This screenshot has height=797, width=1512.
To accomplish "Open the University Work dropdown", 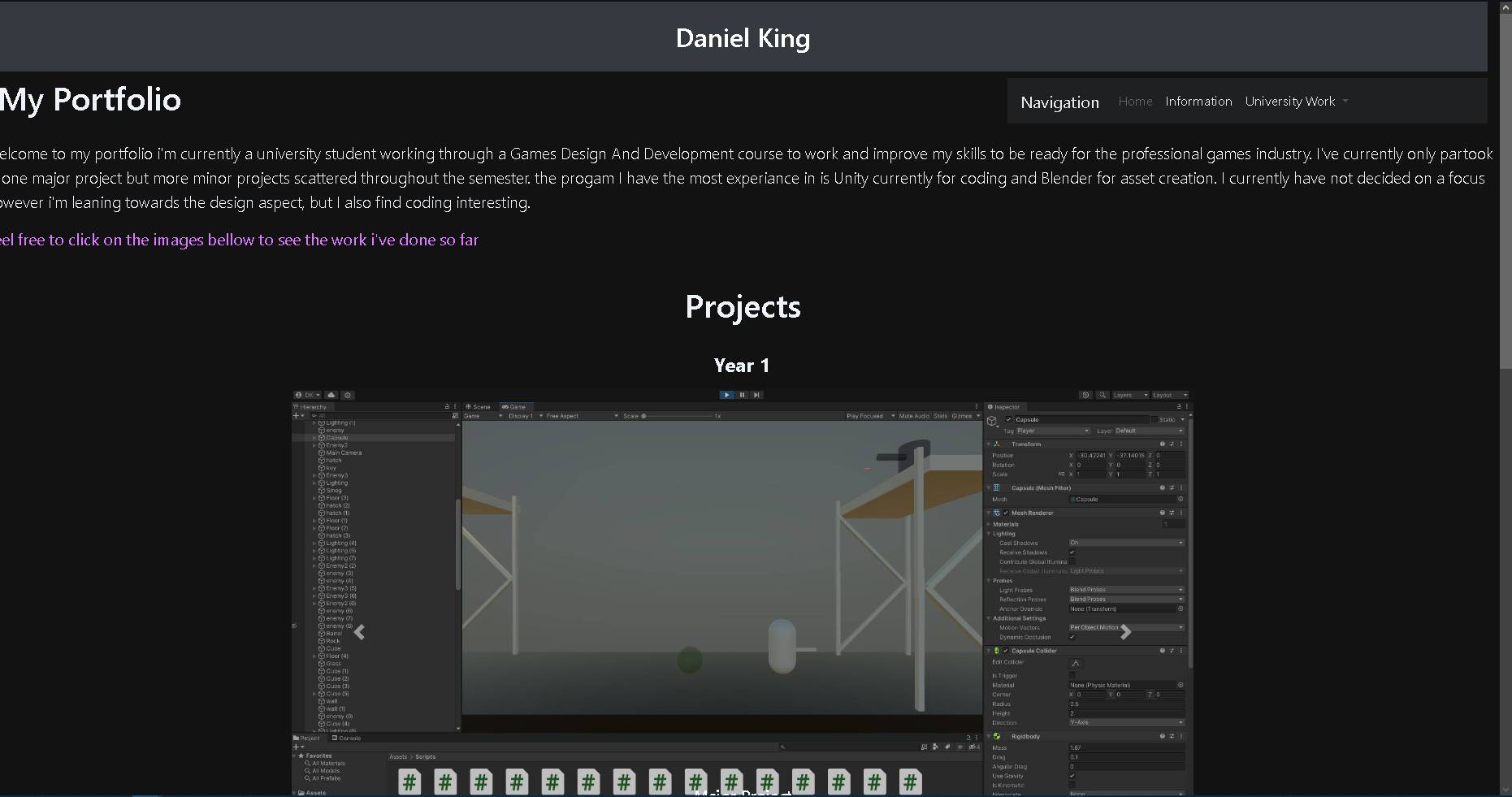I will [1296, 102].
